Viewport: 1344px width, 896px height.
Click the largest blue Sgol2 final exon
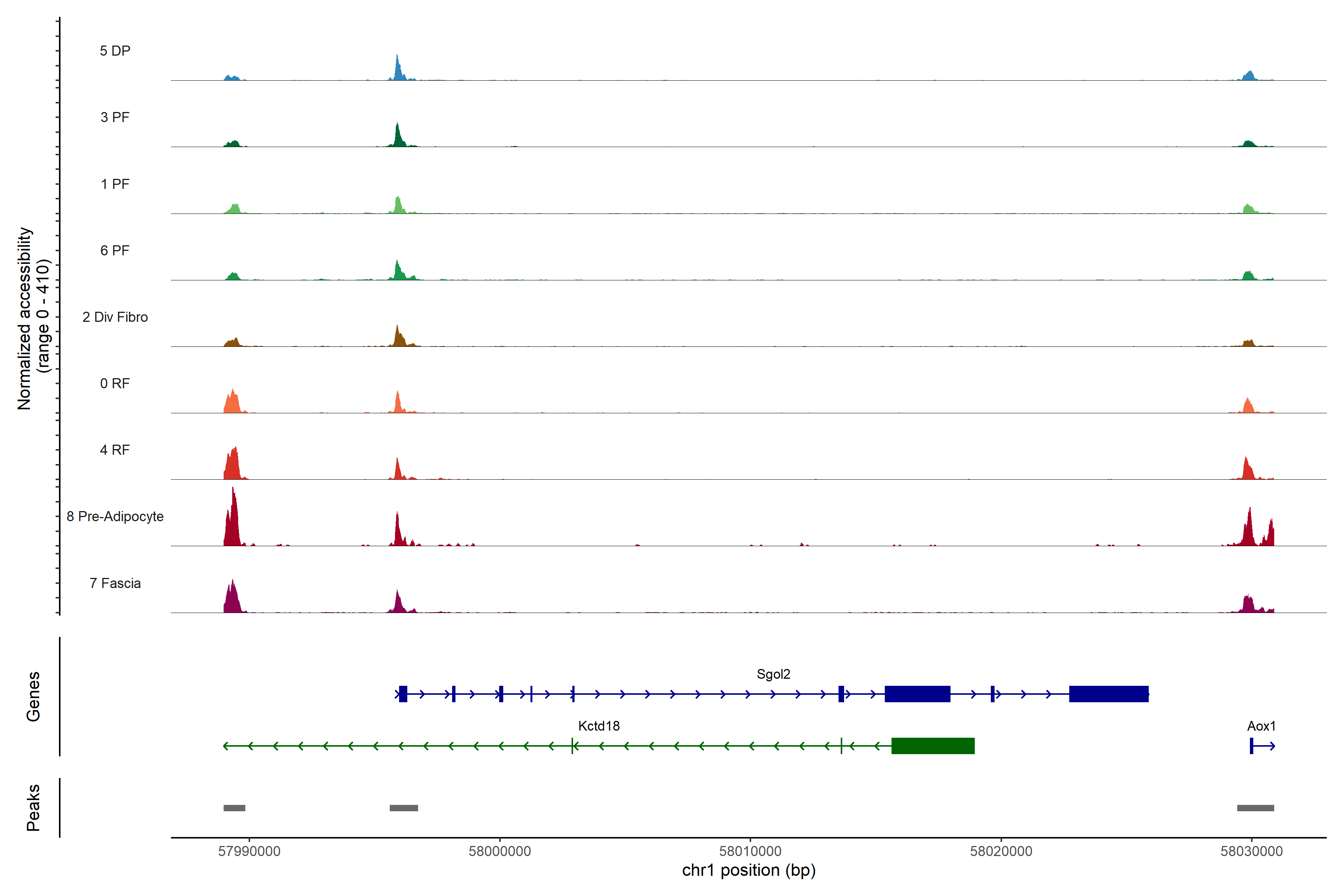tap(1108, 694)
